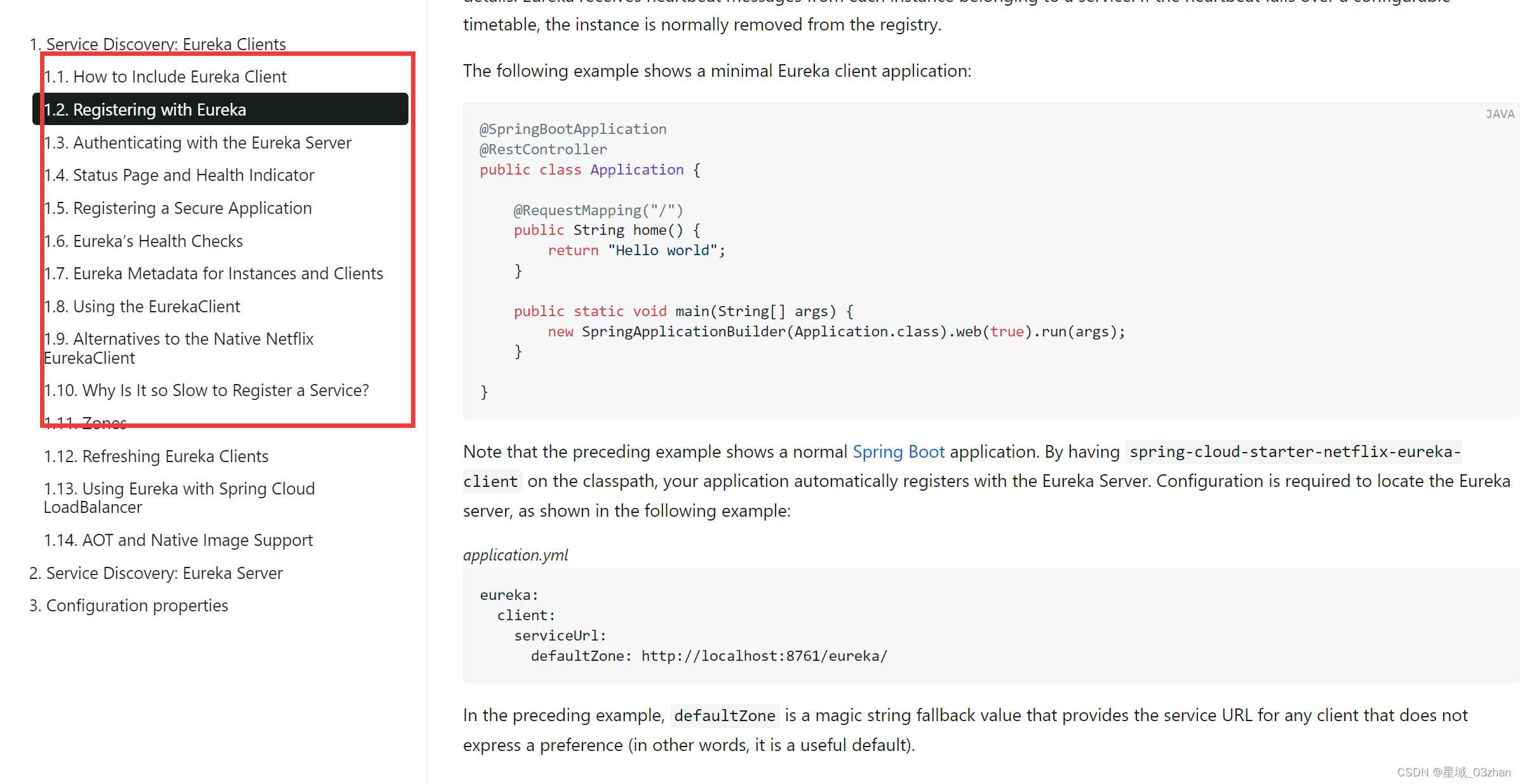1520x784 pixels.
Task: Expand section 1 Service Discovery Eureka Clients
Action: coord(157,43)
